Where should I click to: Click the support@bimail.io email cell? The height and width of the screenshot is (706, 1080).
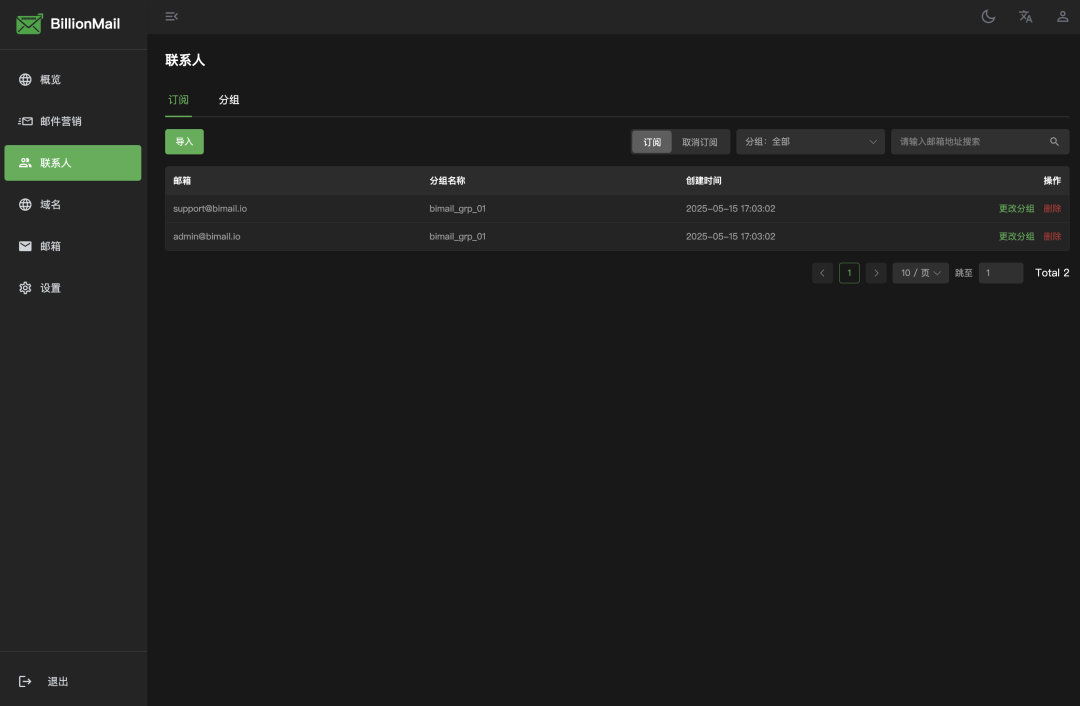210,209
